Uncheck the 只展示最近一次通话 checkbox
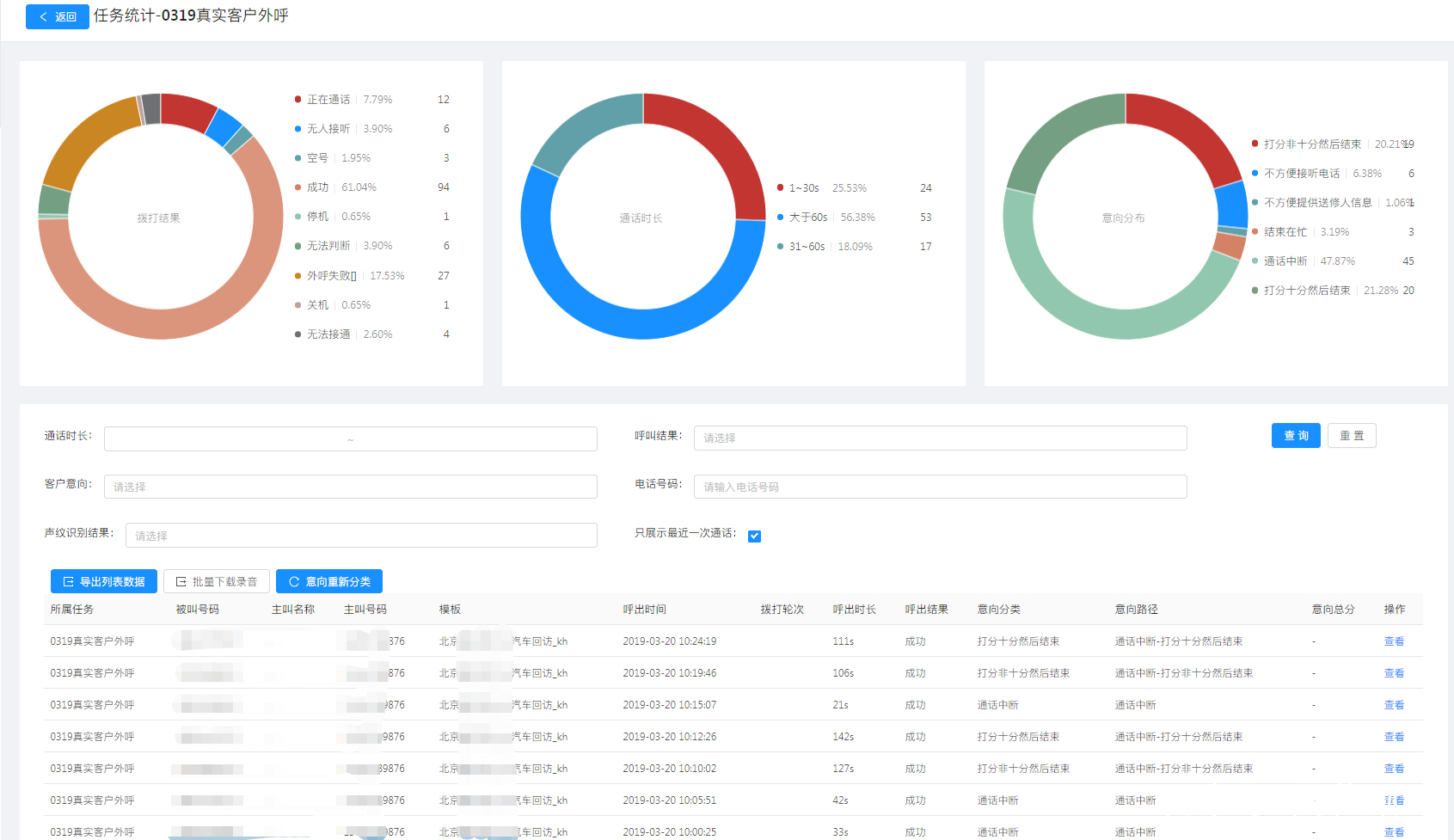1454x840 pixels. pos(754,536)
